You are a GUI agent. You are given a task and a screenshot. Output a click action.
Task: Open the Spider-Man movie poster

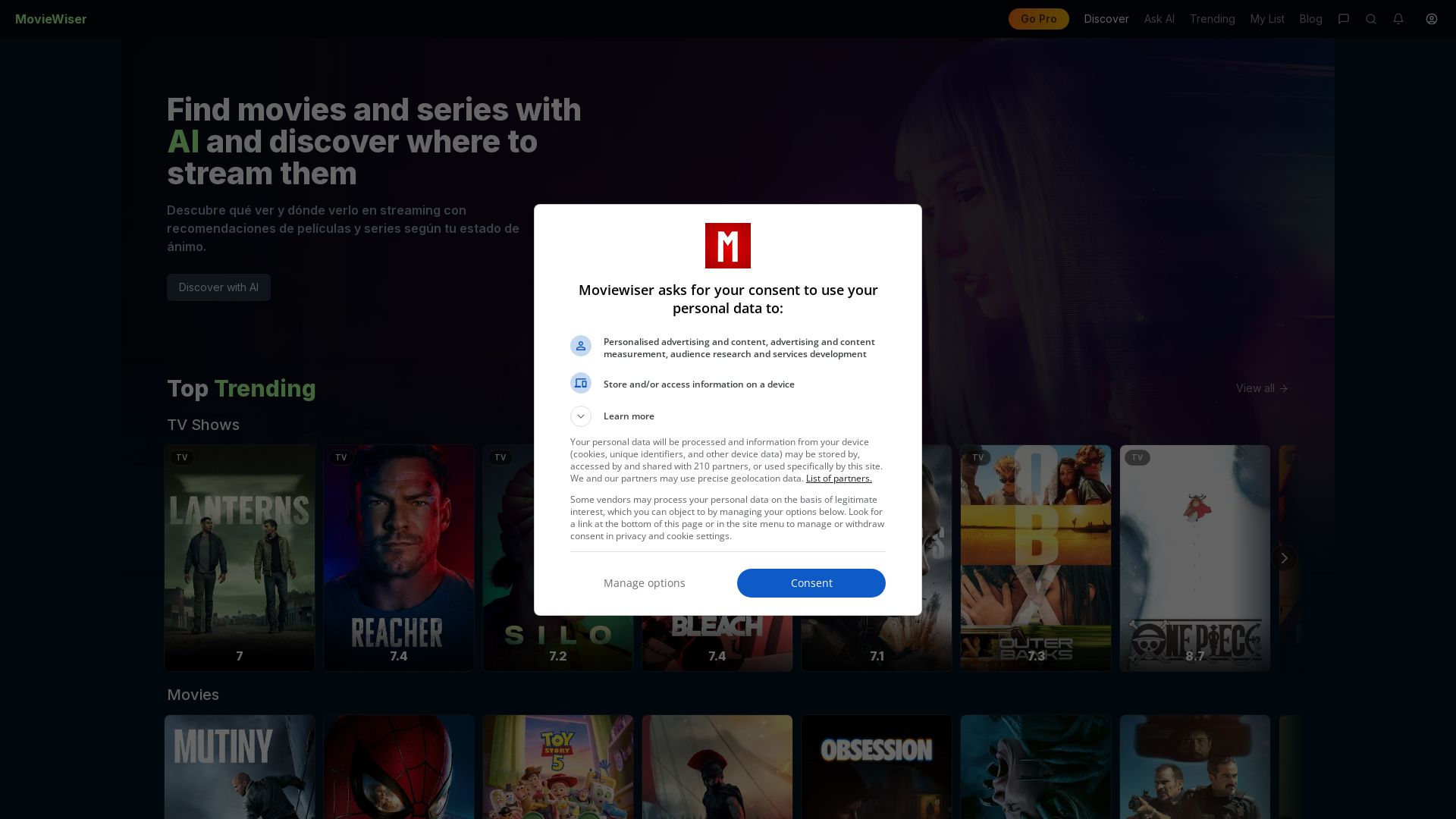(x=399, y=767)
